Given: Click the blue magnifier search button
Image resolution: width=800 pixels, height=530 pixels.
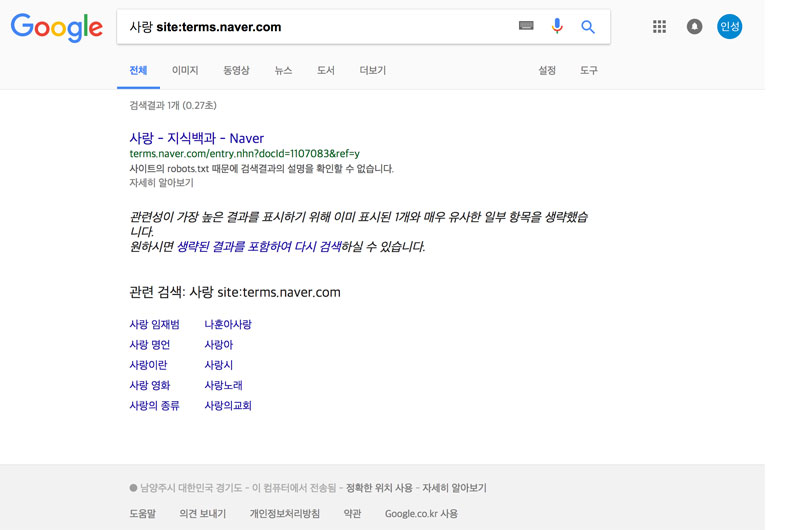Looking at the screenshot, I should [588, 27].
